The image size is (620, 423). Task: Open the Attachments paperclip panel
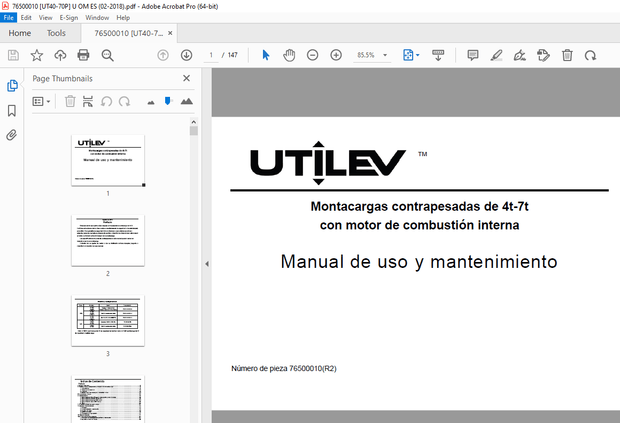12,135
